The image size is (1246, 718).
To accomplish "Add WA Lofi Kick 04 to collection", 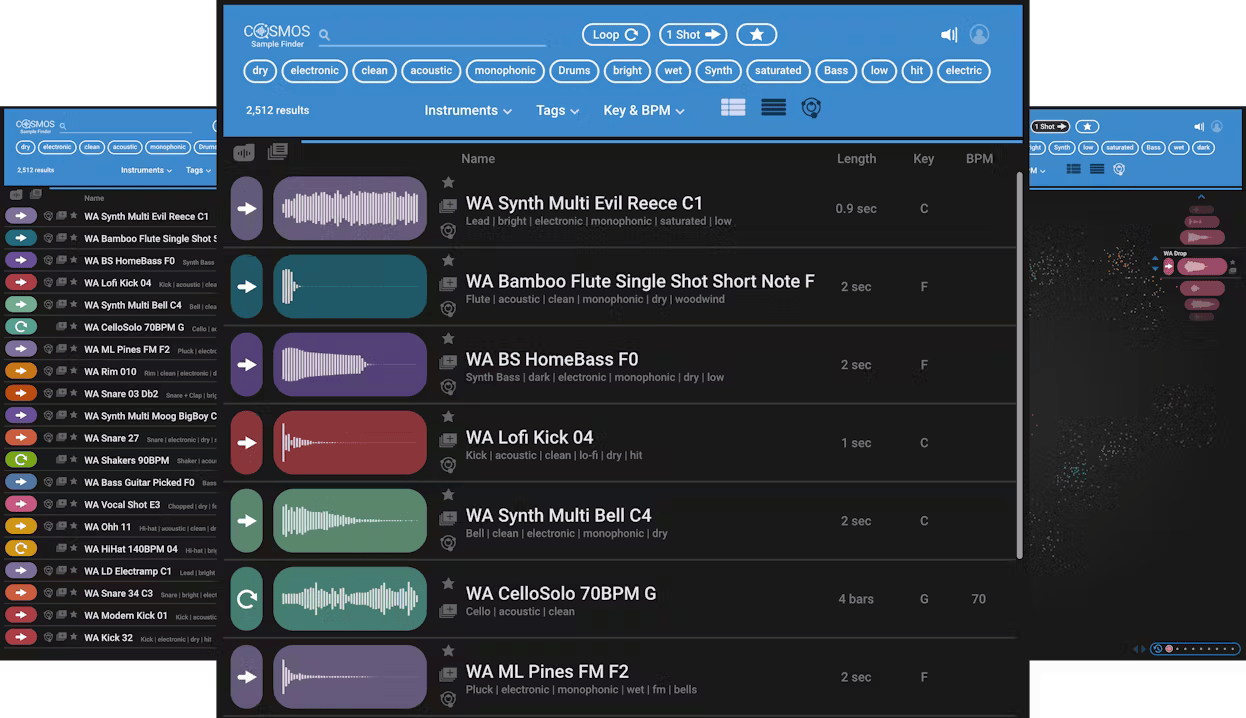I will pos(448,441).
